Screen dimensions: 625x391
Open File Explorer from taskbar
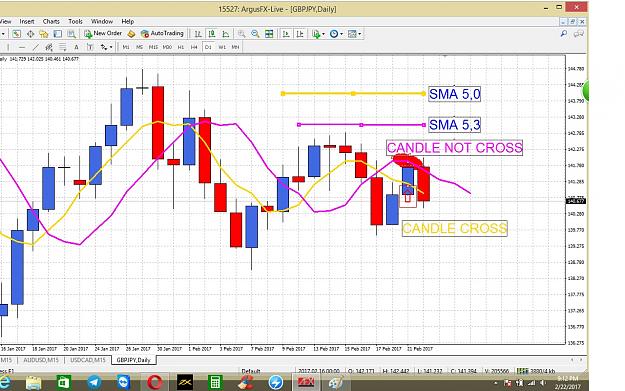point(33,383)
